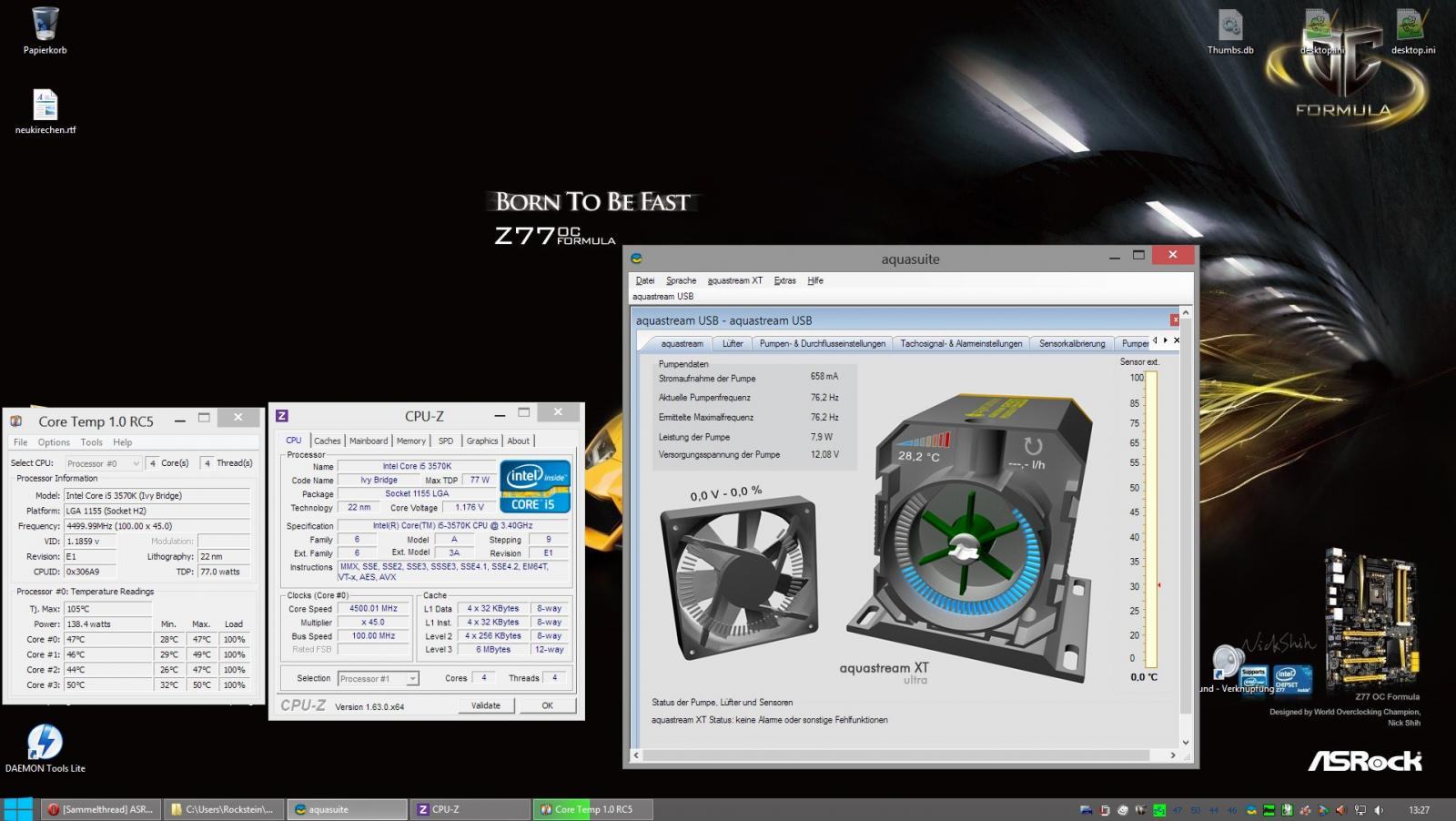Click the taskbar clock showing 13:27
The height and width of the screenshot is (821, 1456).
tap(1419, 810)
